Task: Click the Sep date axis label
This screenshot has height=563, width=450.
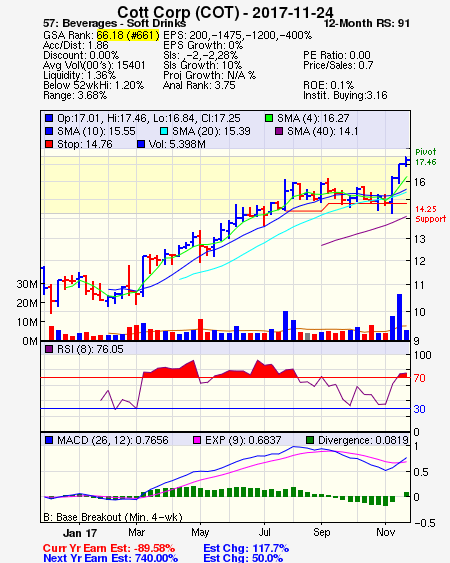Action: (321, 532)
